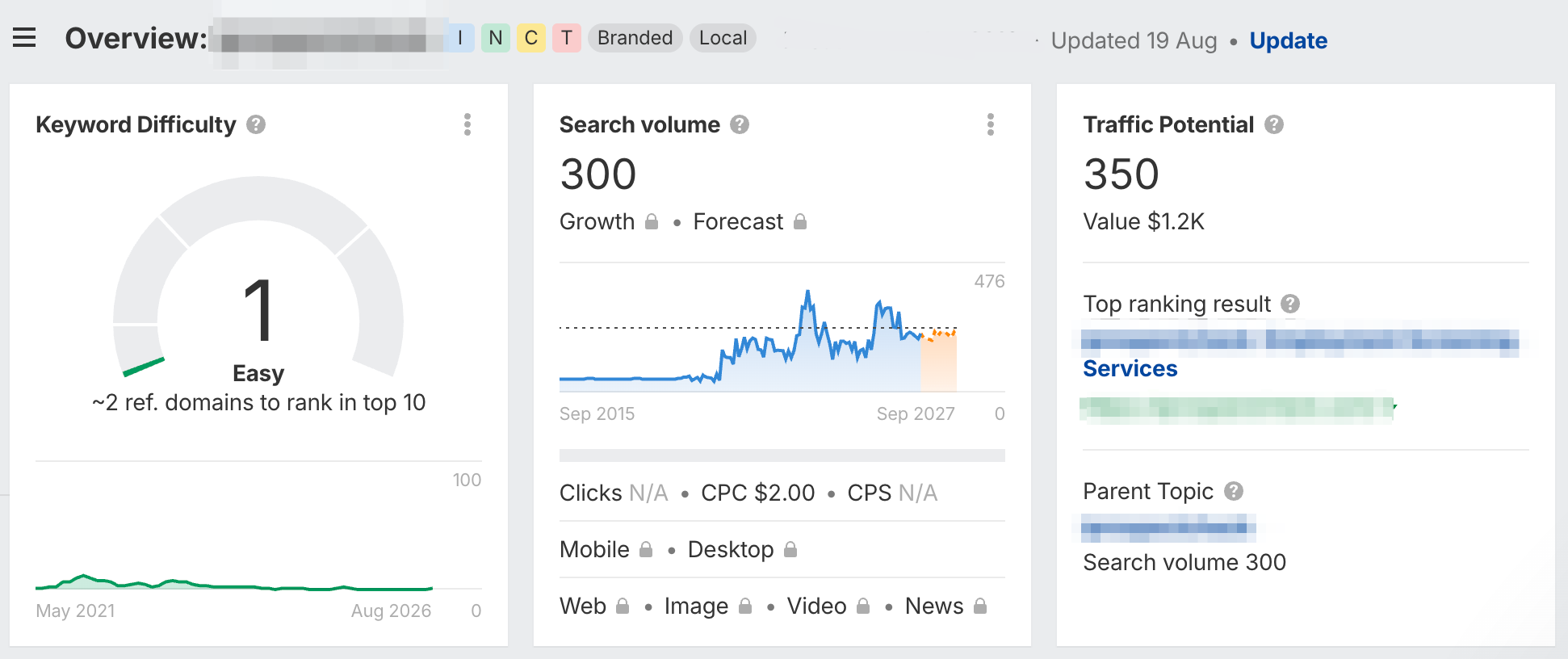Click the 'CPC $2.00' value
Screen dimensions: 1568x659
(x=758, y=493)
